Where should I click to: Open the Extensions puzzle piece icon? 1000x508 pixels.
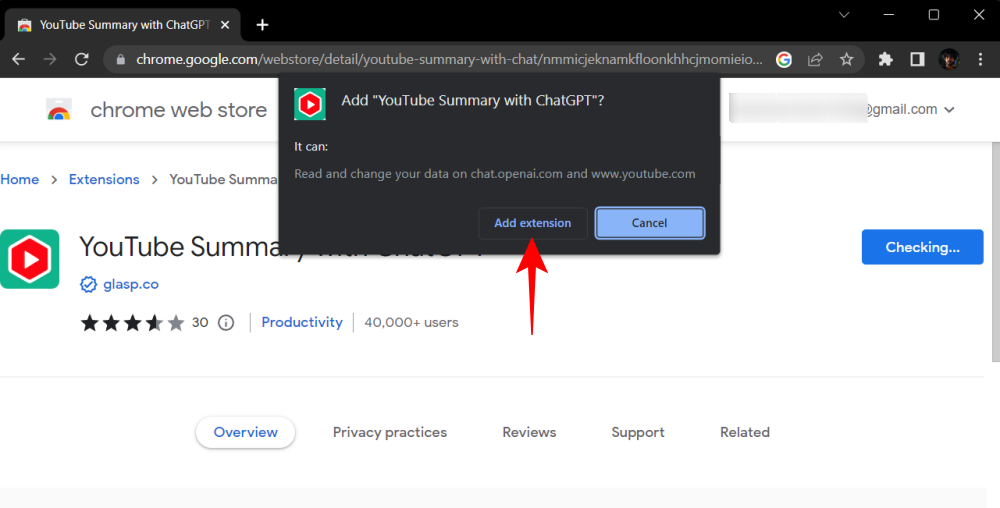point(885,59)
